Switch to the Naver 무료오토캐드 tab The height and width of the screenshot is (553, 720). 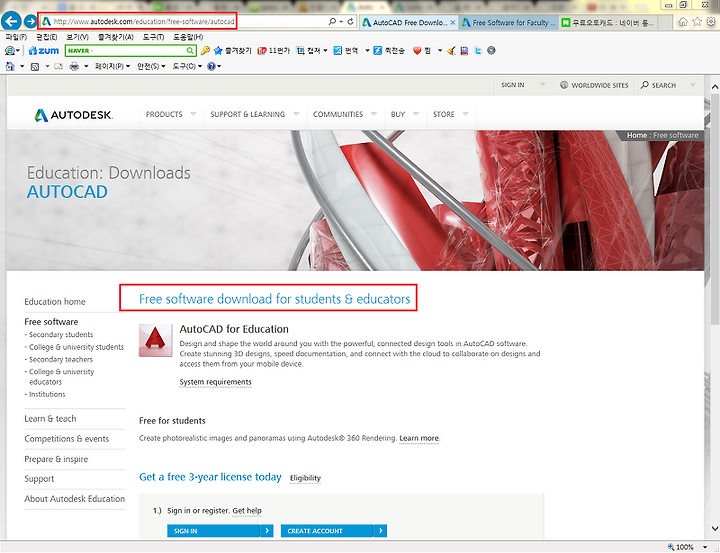pyautogui.click(x=608, y=22)
